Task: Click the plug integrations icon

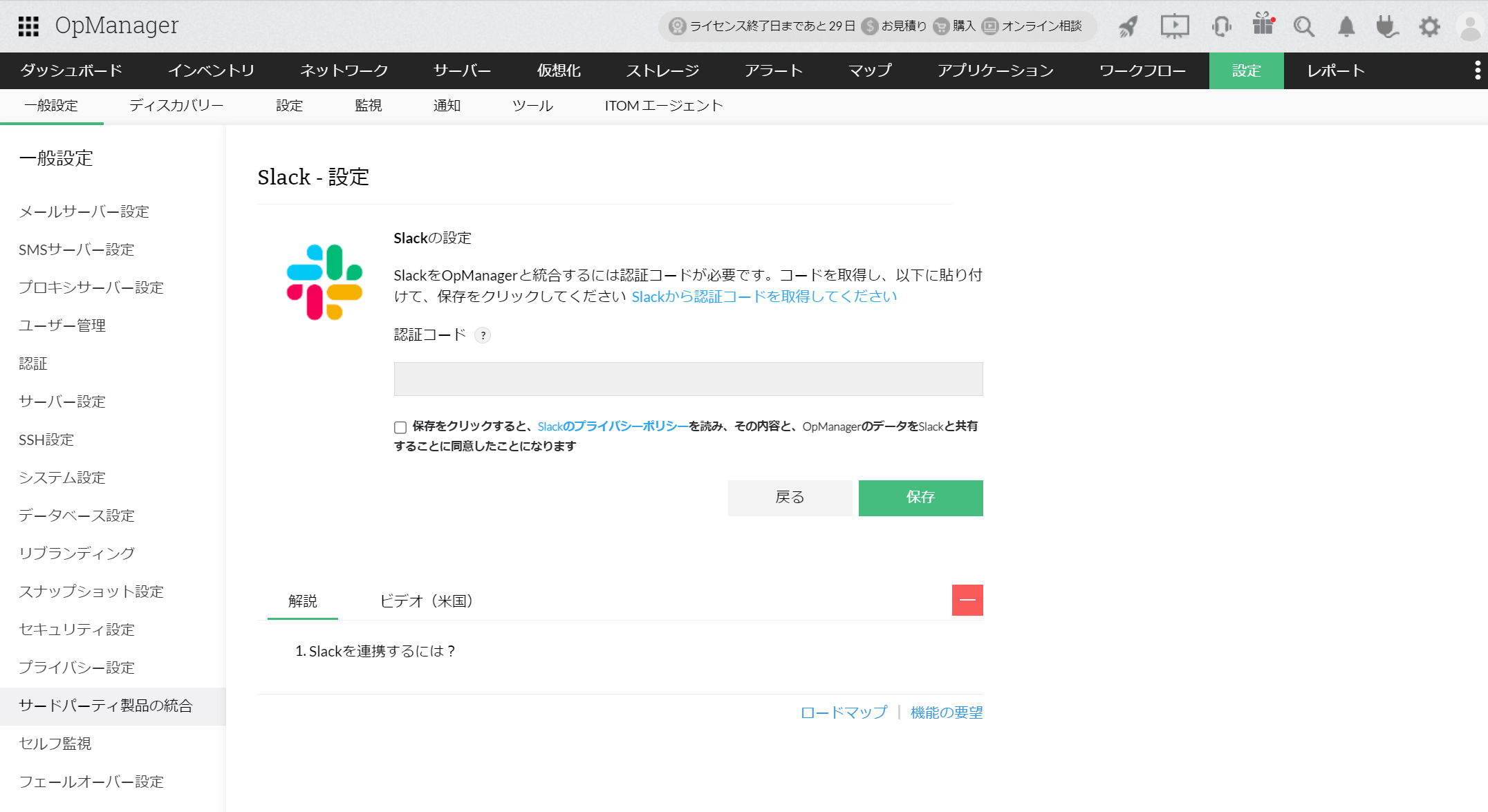Action: (x=1386, y=27)
